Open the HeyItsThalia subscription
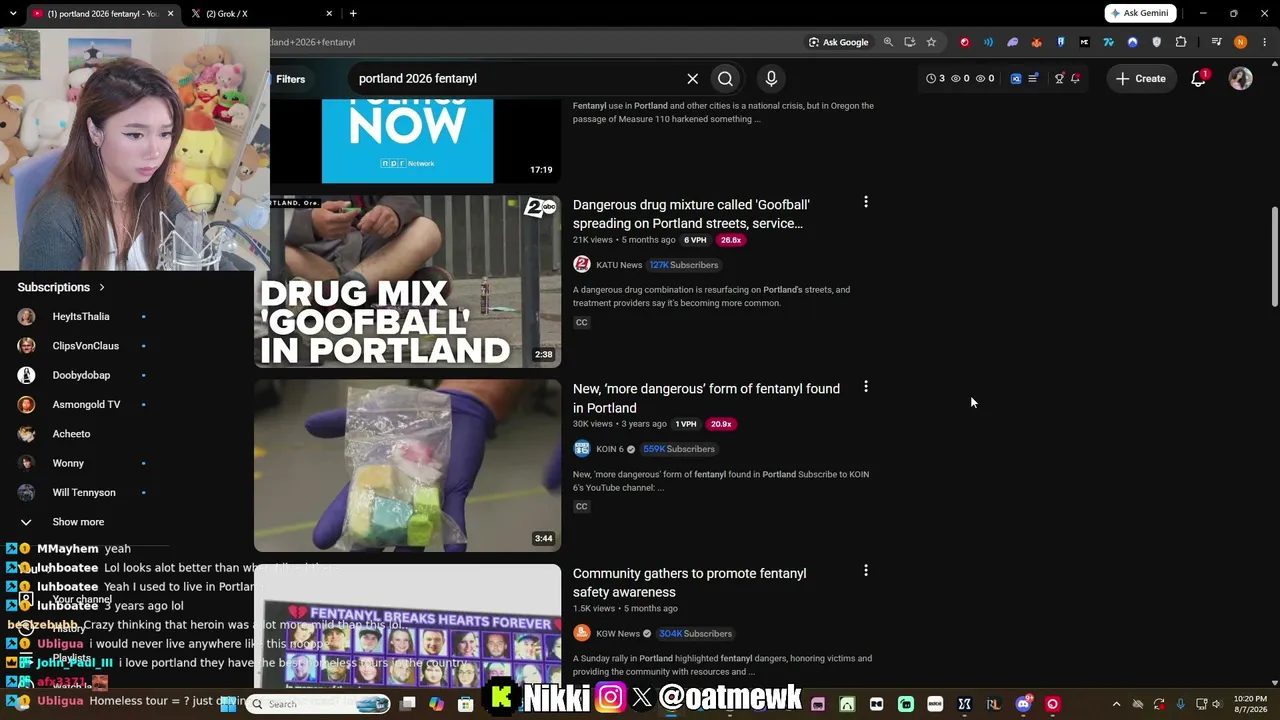The height and width of the screenshot is (720, 1280). pos(81,317)
